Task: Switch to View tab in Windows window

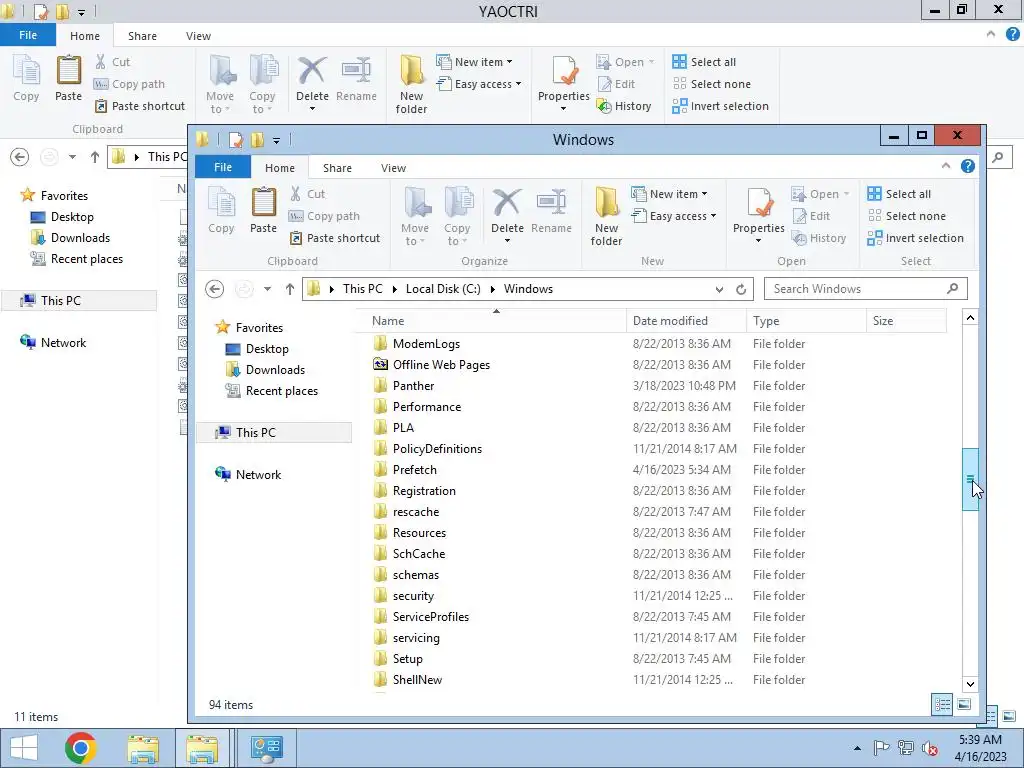Action: [x=393, y=168]
